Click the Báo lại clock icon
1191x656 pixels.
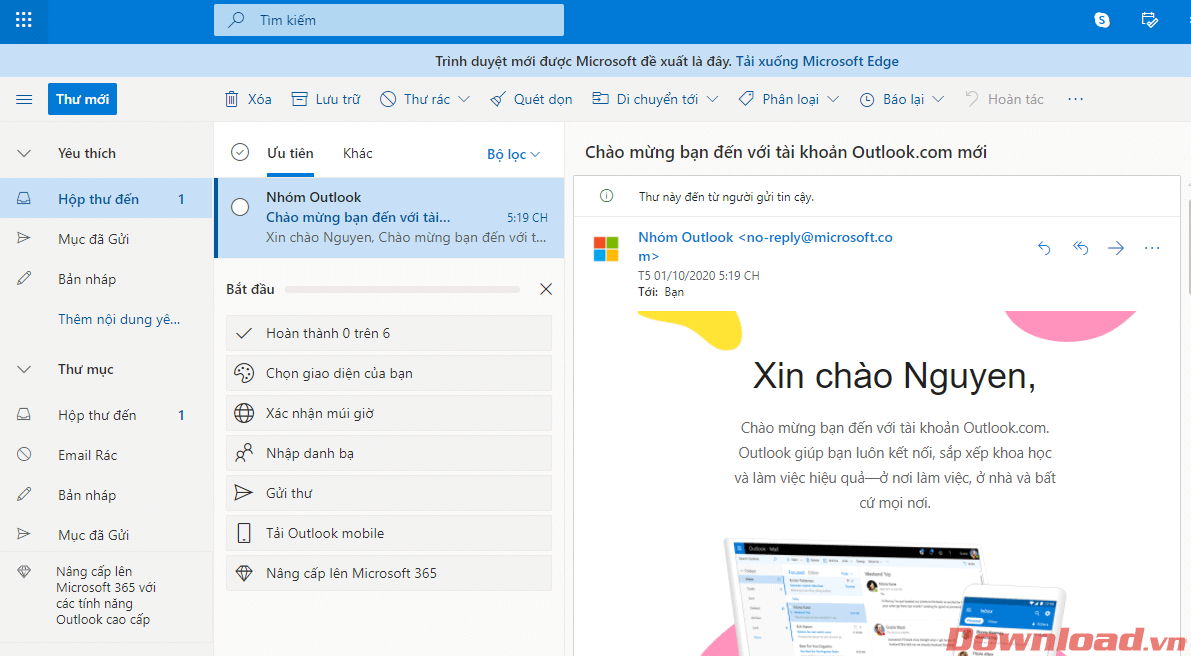click(867, 99)
